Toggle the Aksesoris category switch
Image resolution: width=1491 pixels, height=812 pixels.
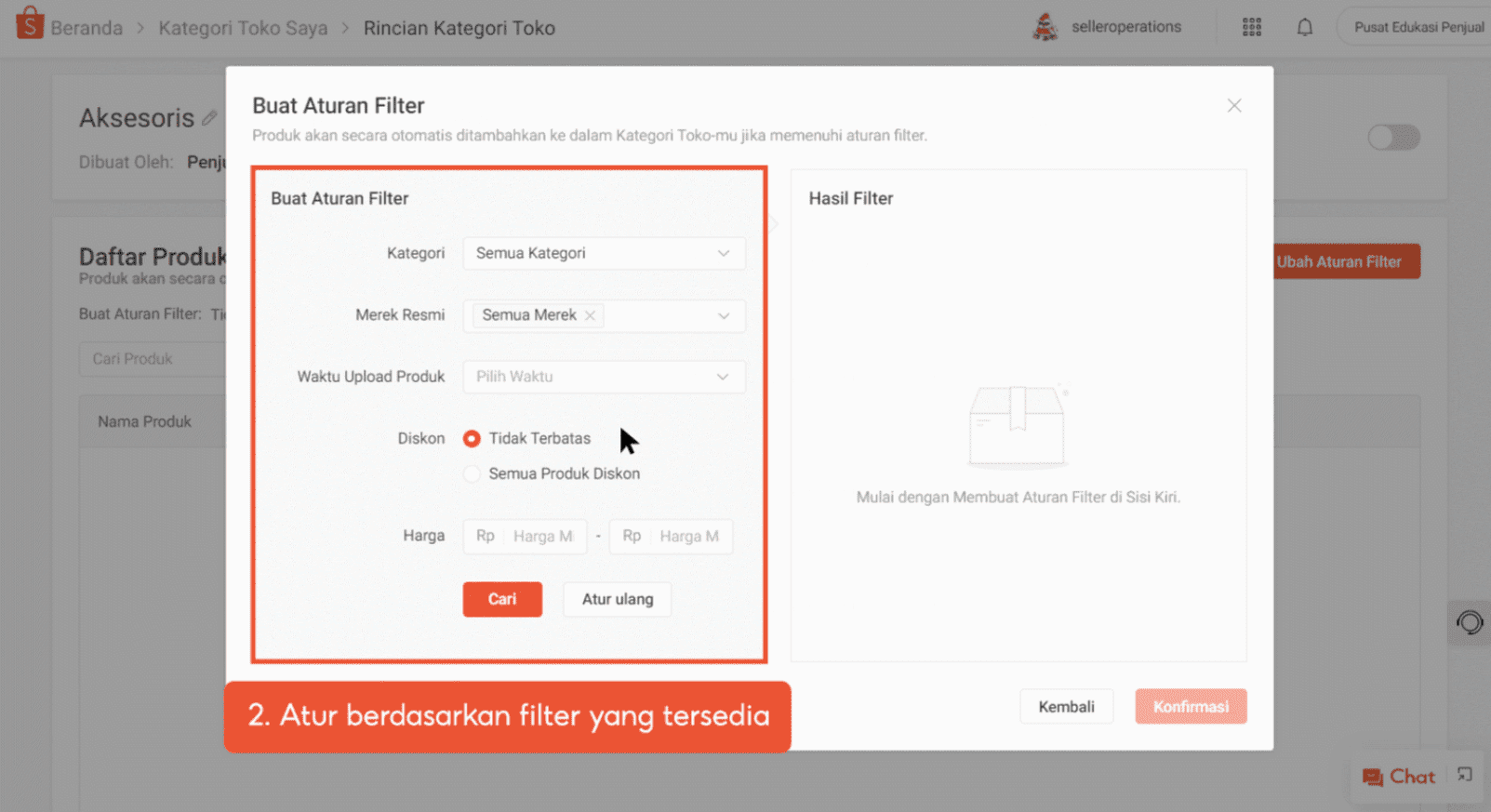click(x=1393, y=138)
